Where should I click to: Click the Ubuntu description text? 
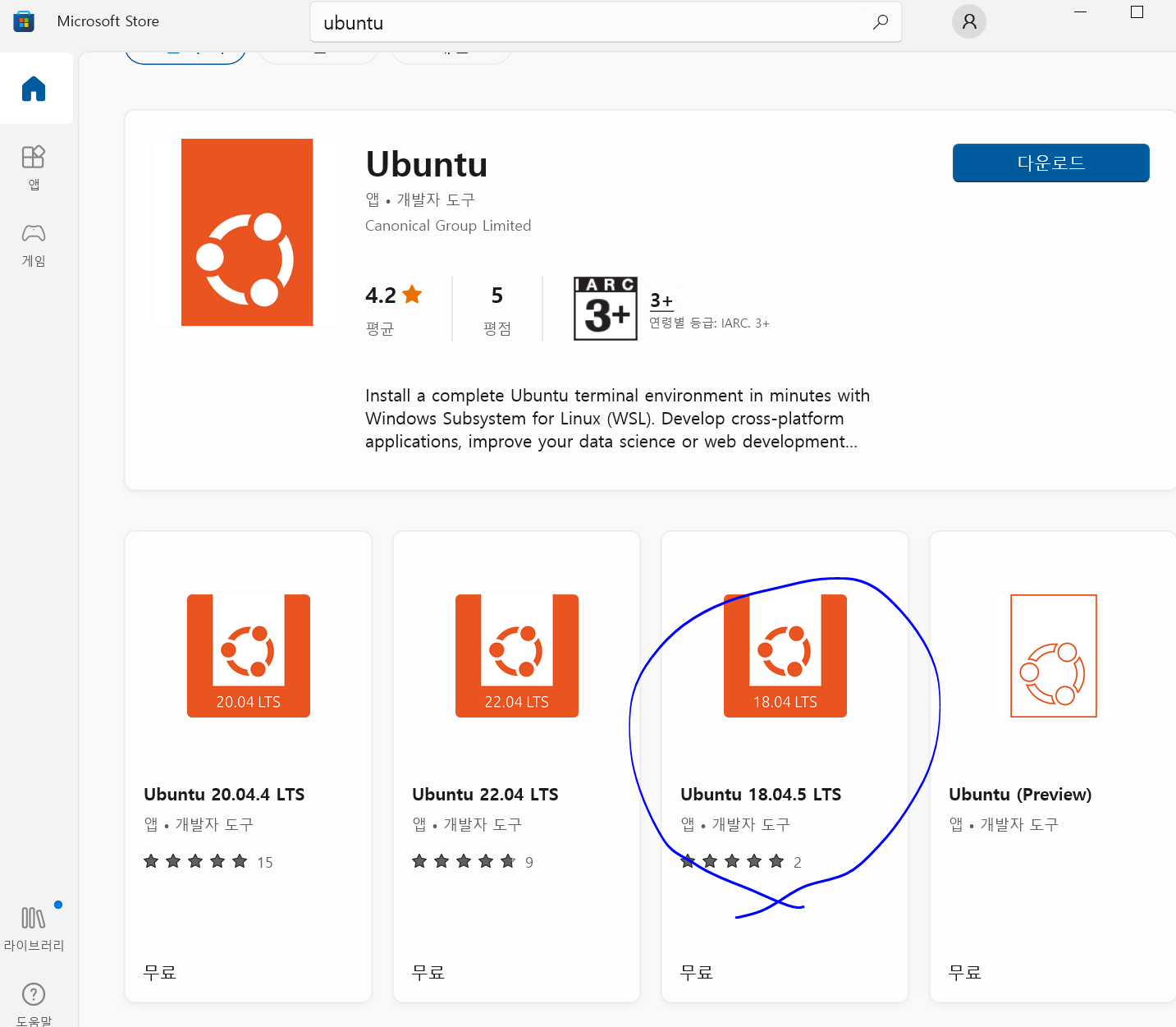(x=617, y=419)
